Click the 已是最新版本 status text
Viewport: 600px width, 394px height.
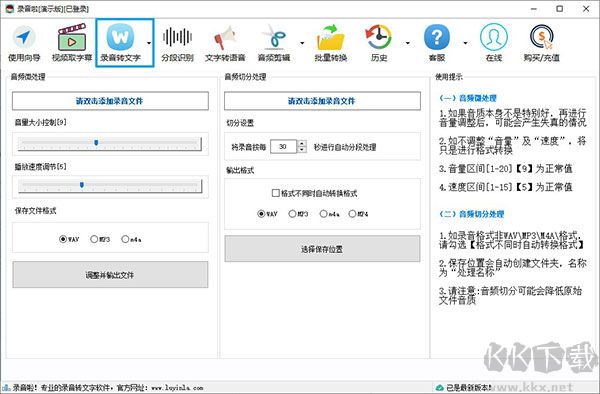(469, 388)
